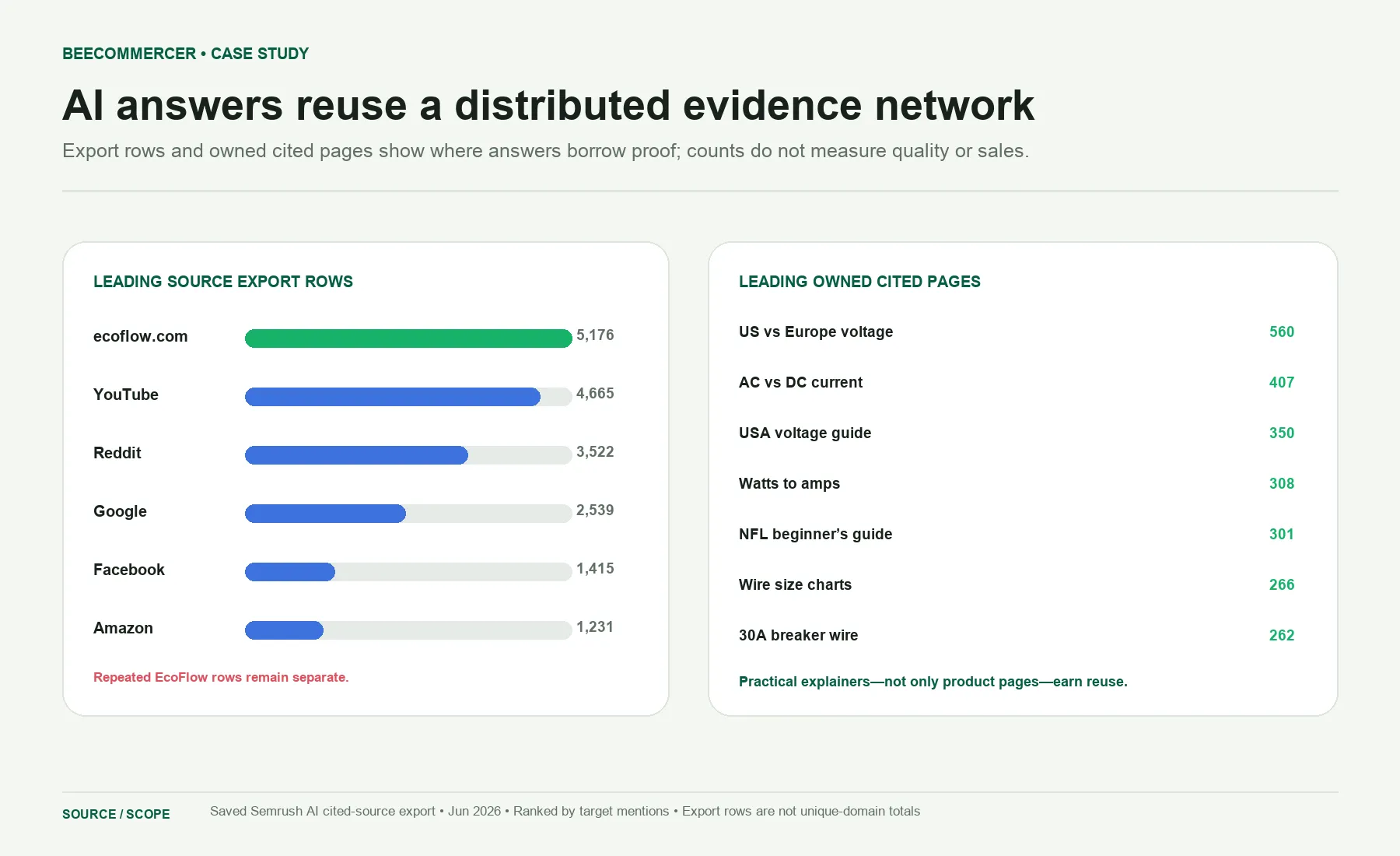The width and height of the screenshot is (1400, 856).
Task: Click 'Wire size charts' page row
Action: 1017,585
